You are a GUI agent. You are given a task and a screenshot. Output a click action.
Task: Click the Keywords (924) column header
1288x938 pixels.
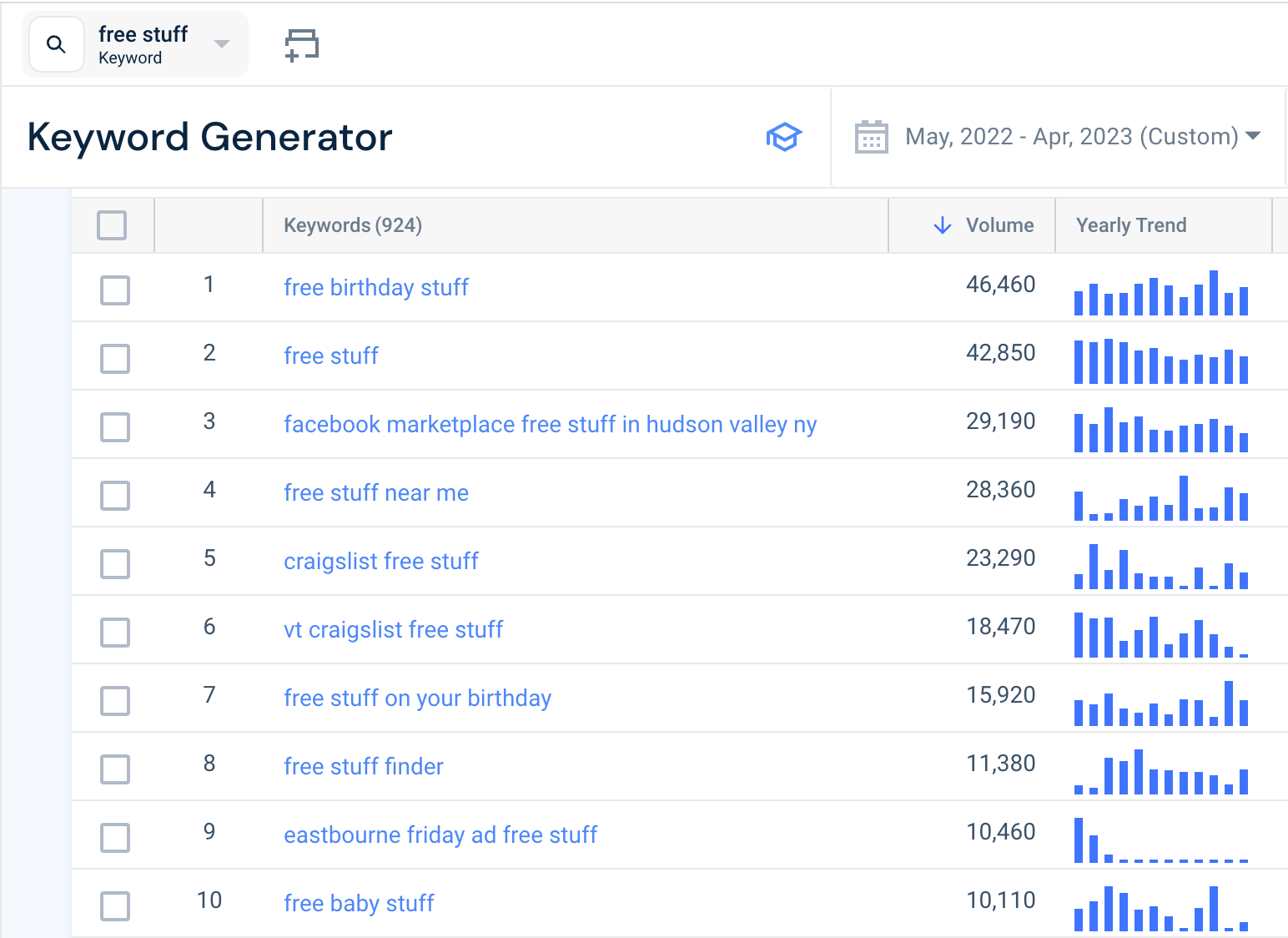(352, 225)
